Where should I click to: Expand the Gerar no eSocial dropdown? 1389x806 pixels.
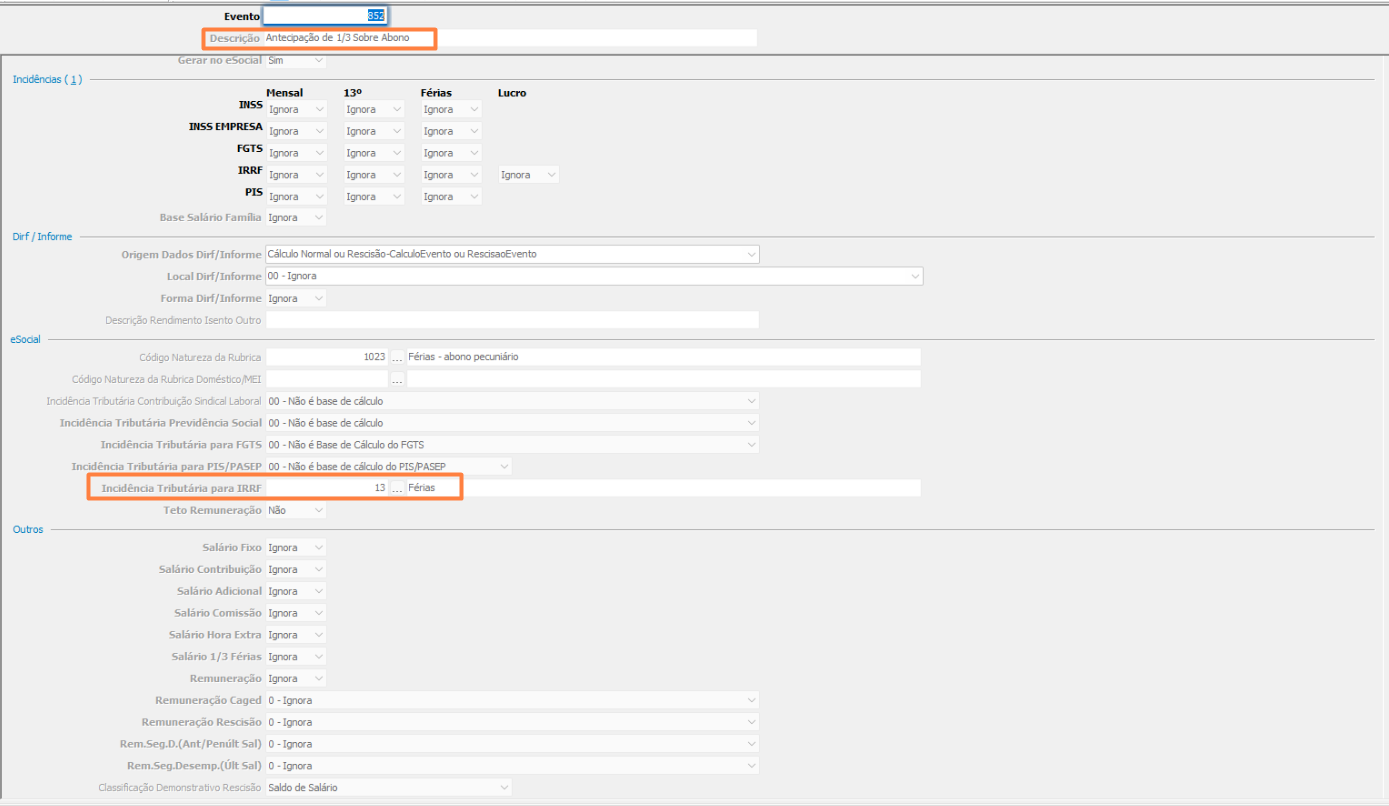[x=296, y=61]
